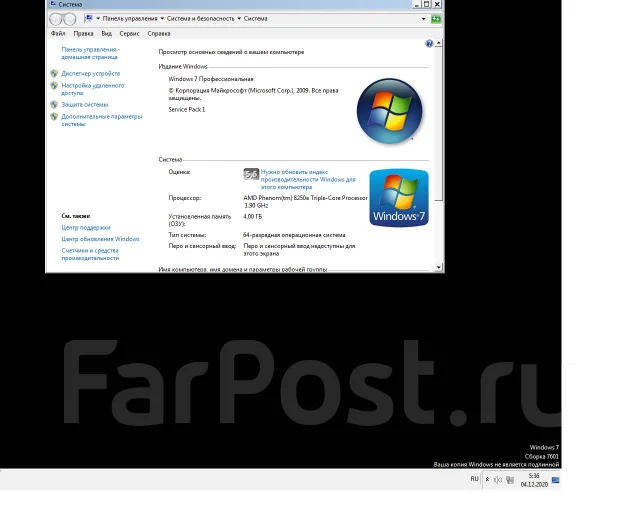The image size is (640, 512).
Task: Click the Windows 7 logo badge image
Action: (399, 198)
